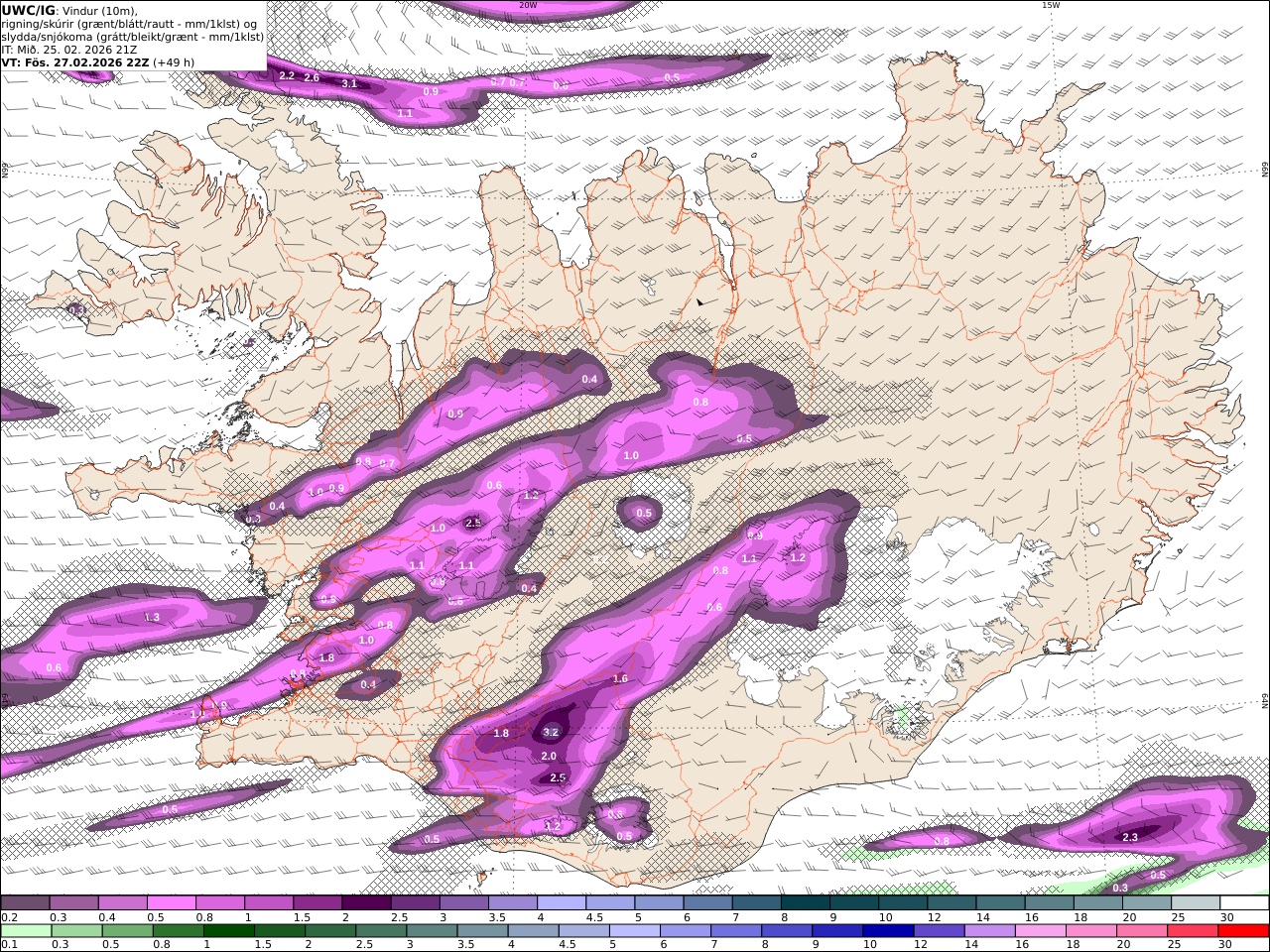
Task: Click the 'rigning/skúrir (grænt/blátt/rautt - mm/1klst) og' line
Action: (129, 23)
